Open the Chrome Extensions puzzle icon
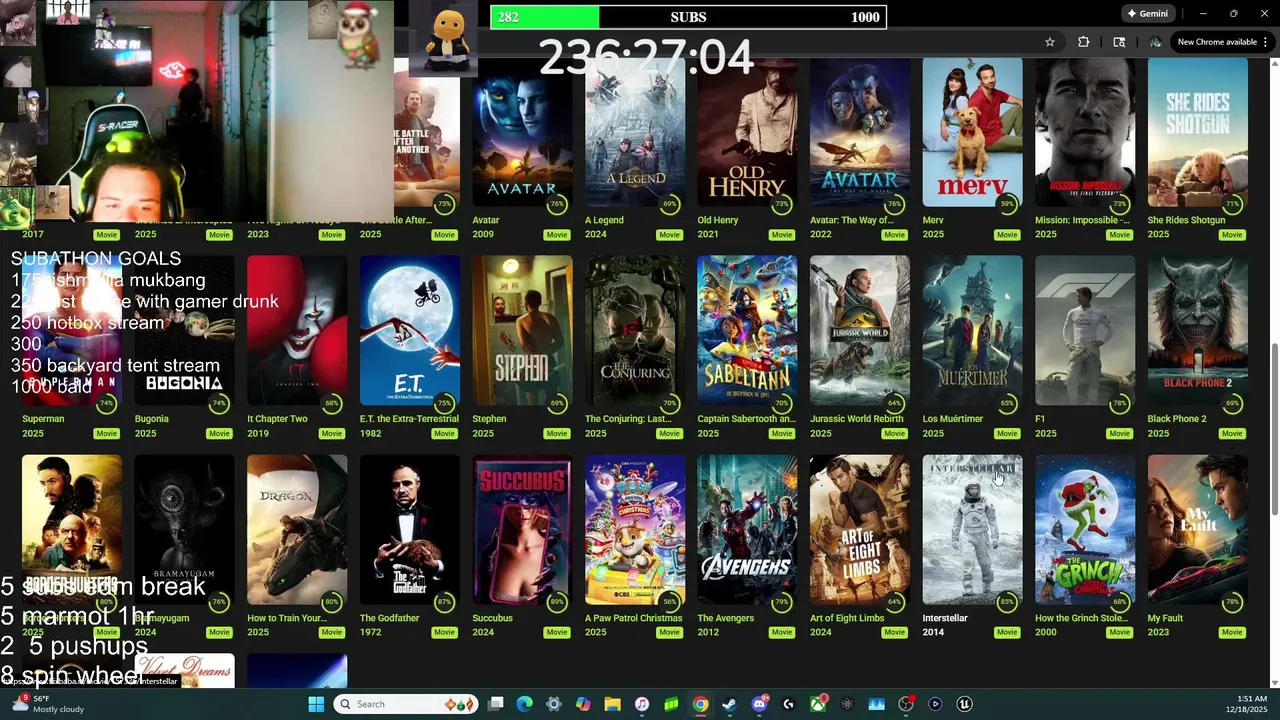The image size is (1280, 720). (x=1083, y=42)
